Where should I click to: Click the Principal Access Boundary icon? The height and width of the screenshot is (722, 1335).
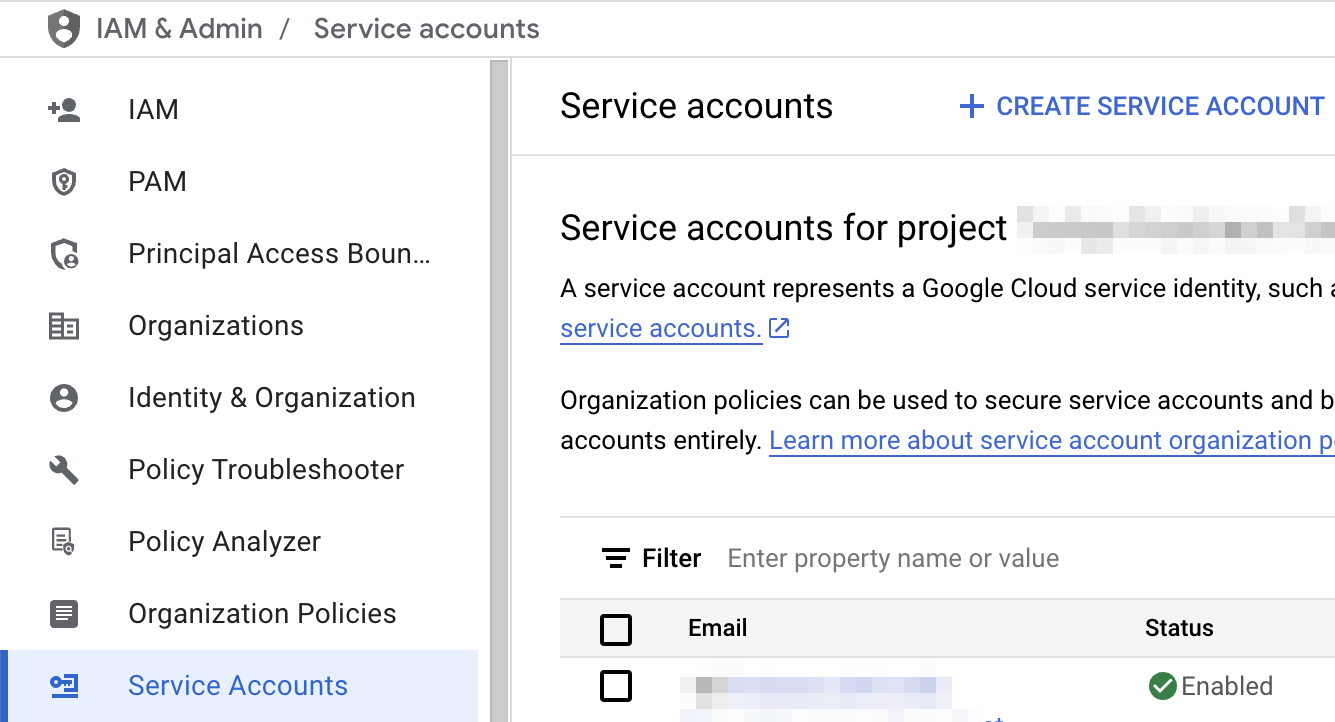pos(64,254)
